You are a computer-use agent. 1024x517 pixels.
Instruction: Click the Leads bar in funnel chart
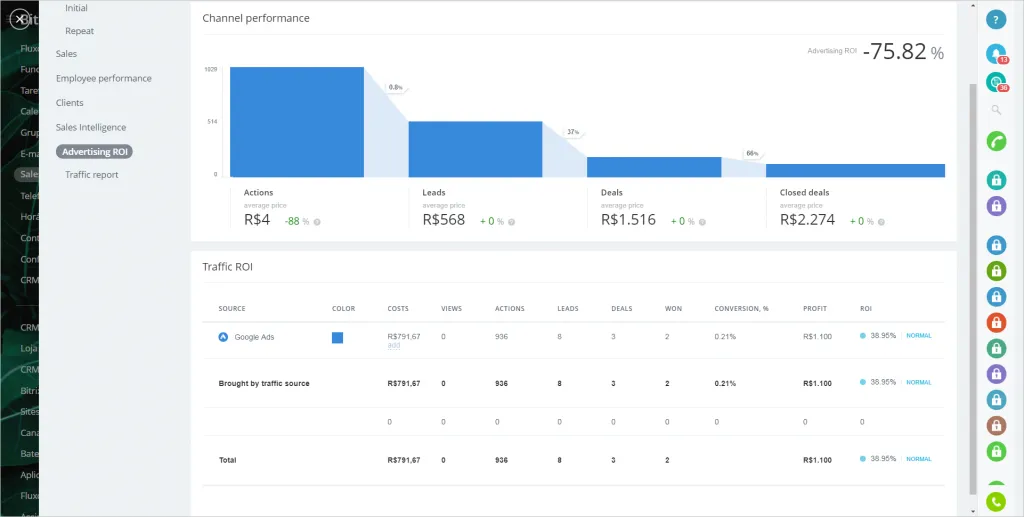coord(475,149)
